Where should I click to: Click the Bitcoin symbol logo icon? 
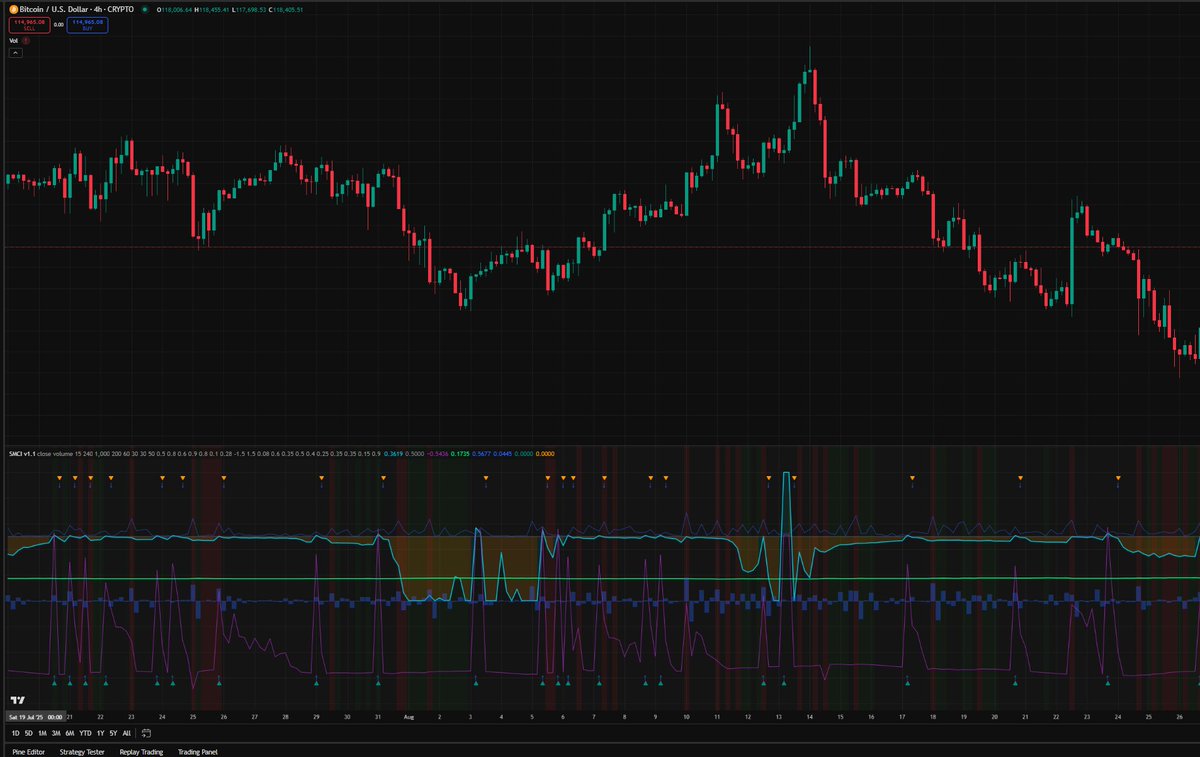tap(13, 8)
